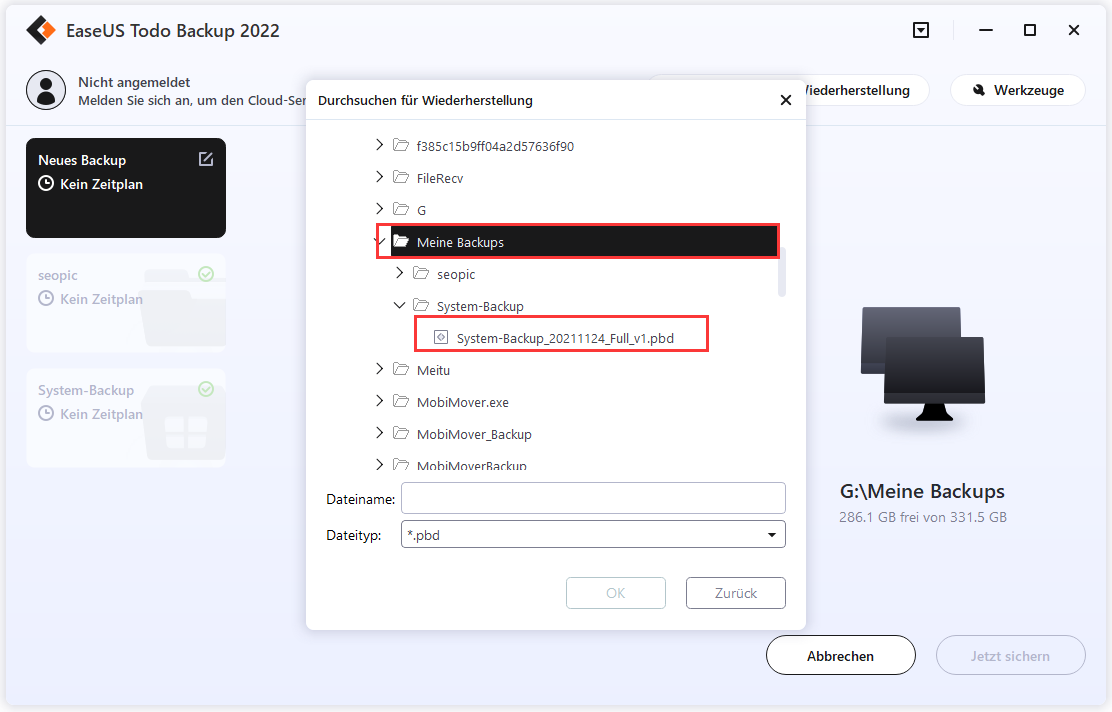The height and width of the screenshot is (712, 1112).
Task: Click the EaseUS Todo Backup logo icon
Action: 41,30
